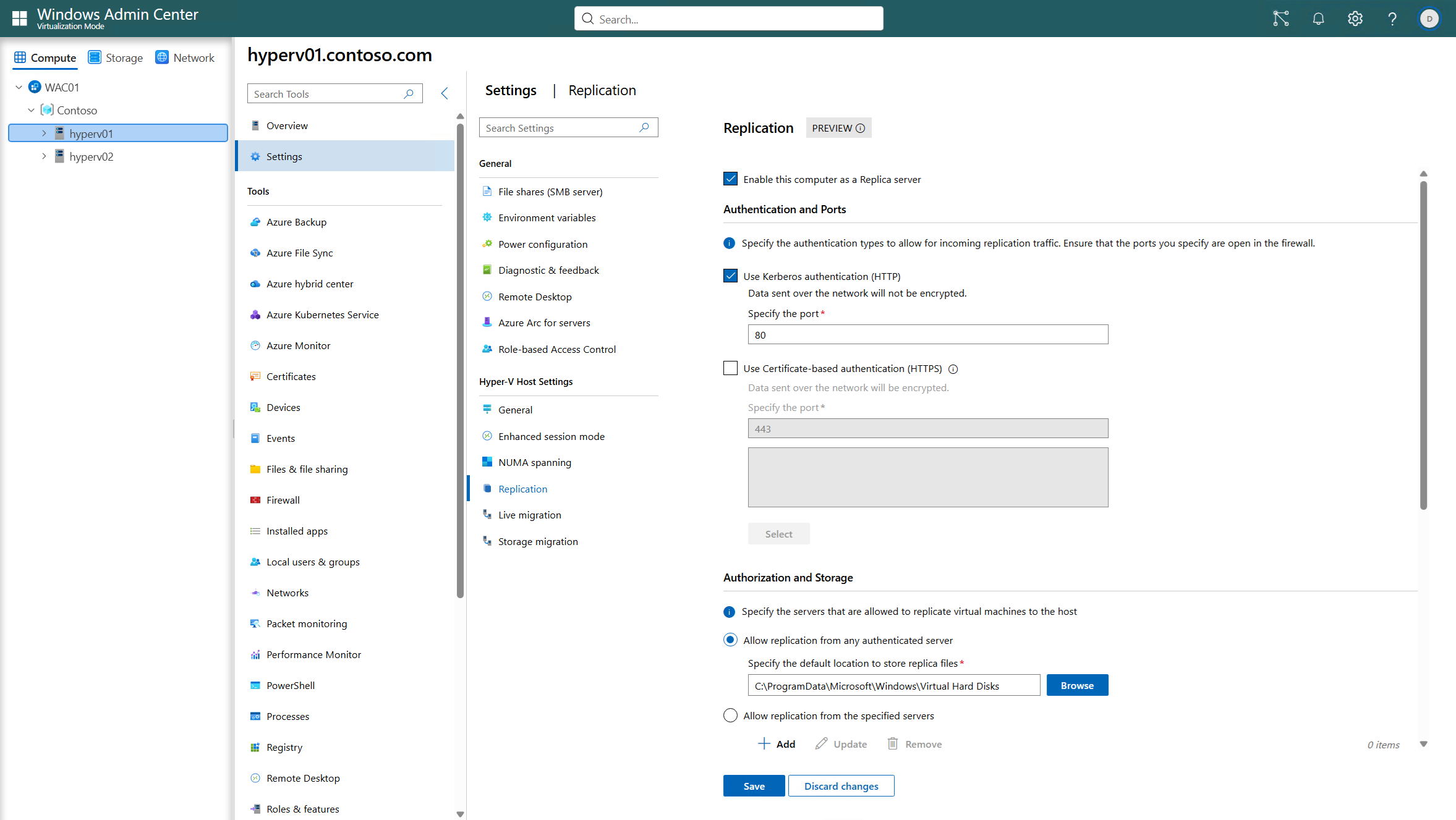The image size is (1456, 820).
Task: Open the settings gear in header
Action: tap(1355, 19)
